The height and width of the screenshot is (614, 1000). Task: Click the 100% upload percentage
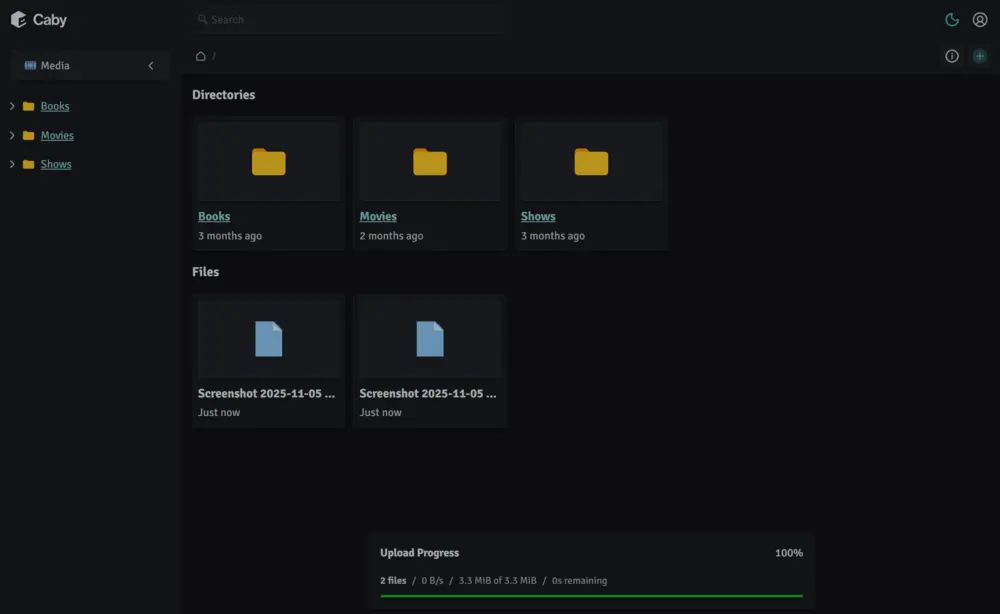(789, 553)
